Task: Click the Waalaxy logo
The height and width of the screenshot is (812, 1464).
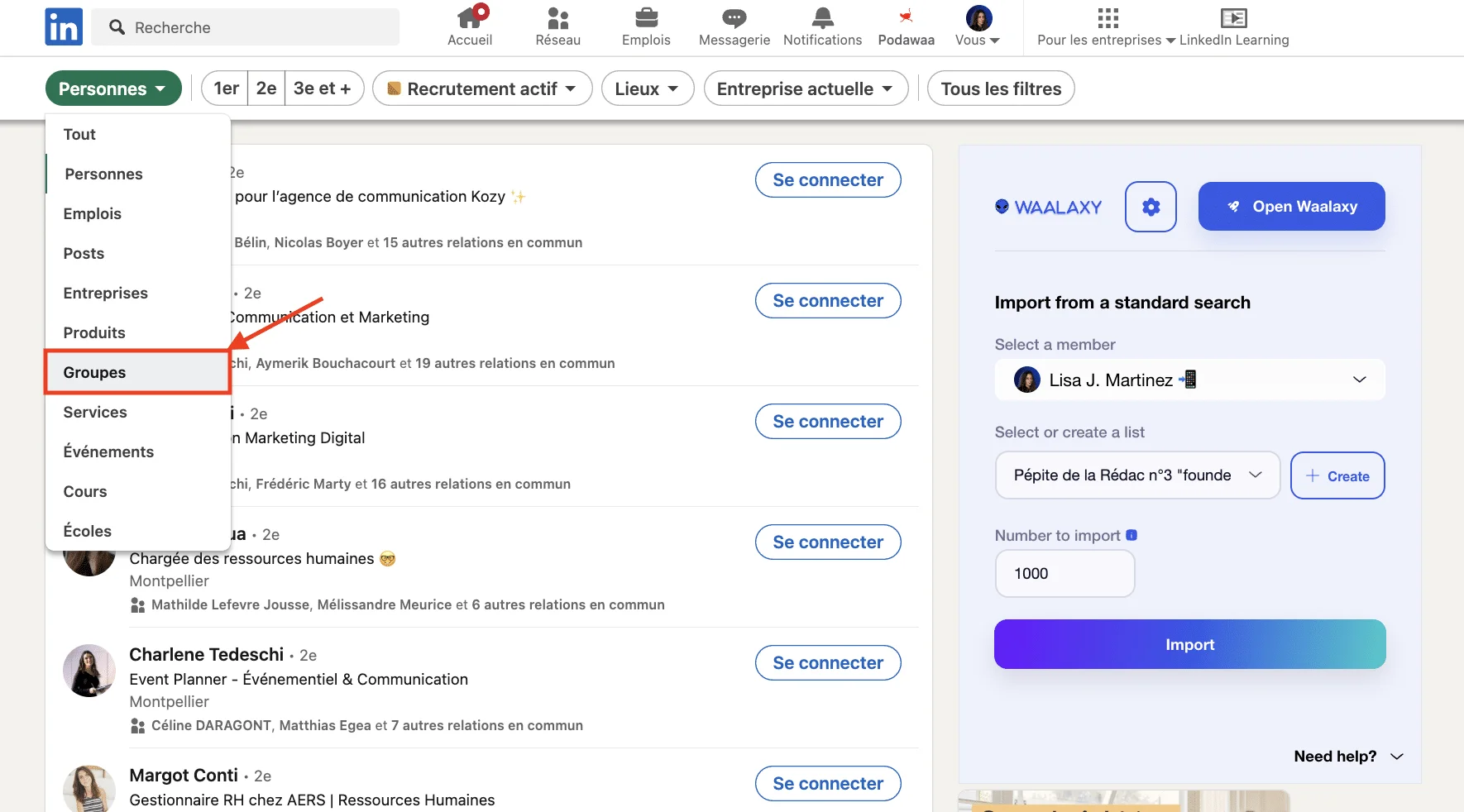Action: [x=1048, y=207]
